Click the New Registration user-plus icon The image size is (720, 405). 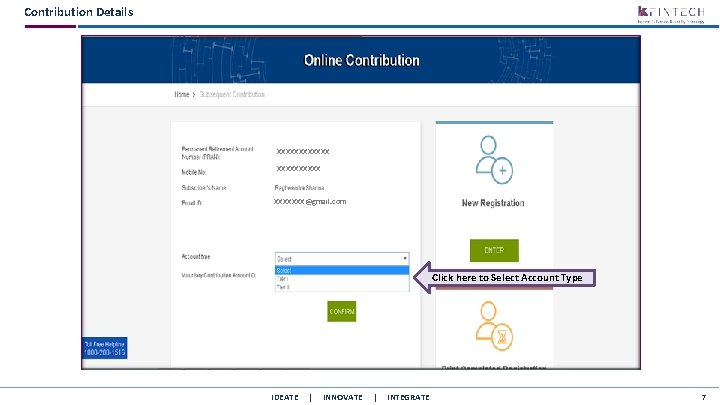click(x=494, y=159)
